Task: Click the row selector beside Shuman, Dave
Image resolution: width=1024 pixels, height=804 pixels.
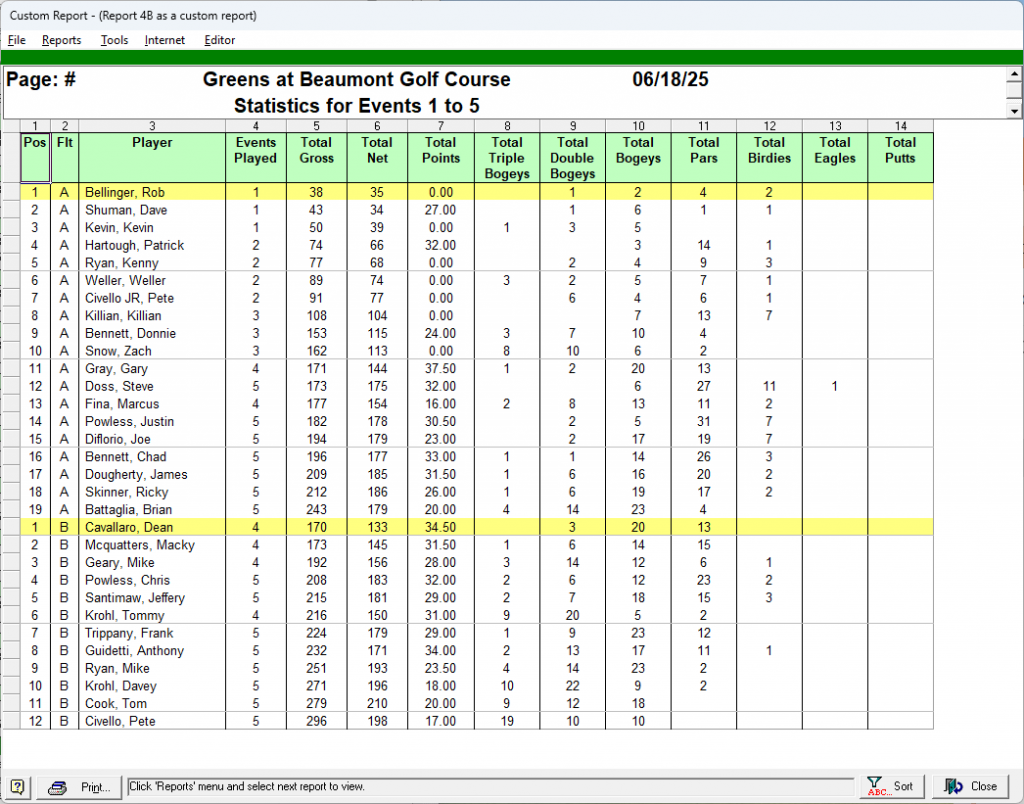Action: 10,211
